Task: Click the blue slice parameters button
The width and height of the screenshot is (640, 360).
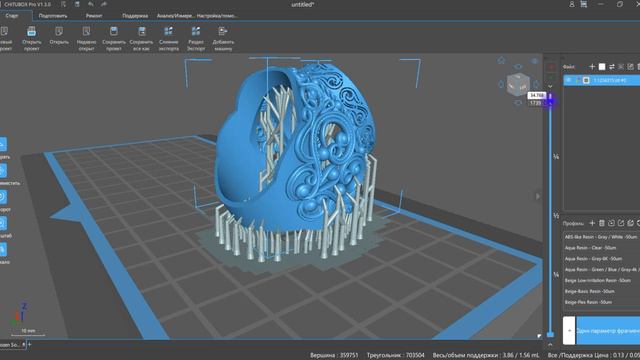Action: (x=608, y=330)
